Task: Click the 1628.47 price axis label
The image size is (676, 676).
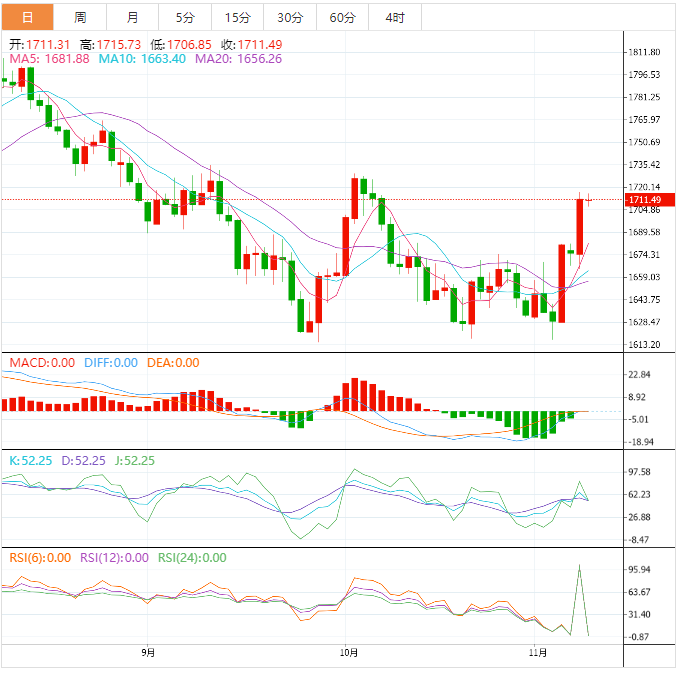Action: pyautogui.click(x=644, y=322)
